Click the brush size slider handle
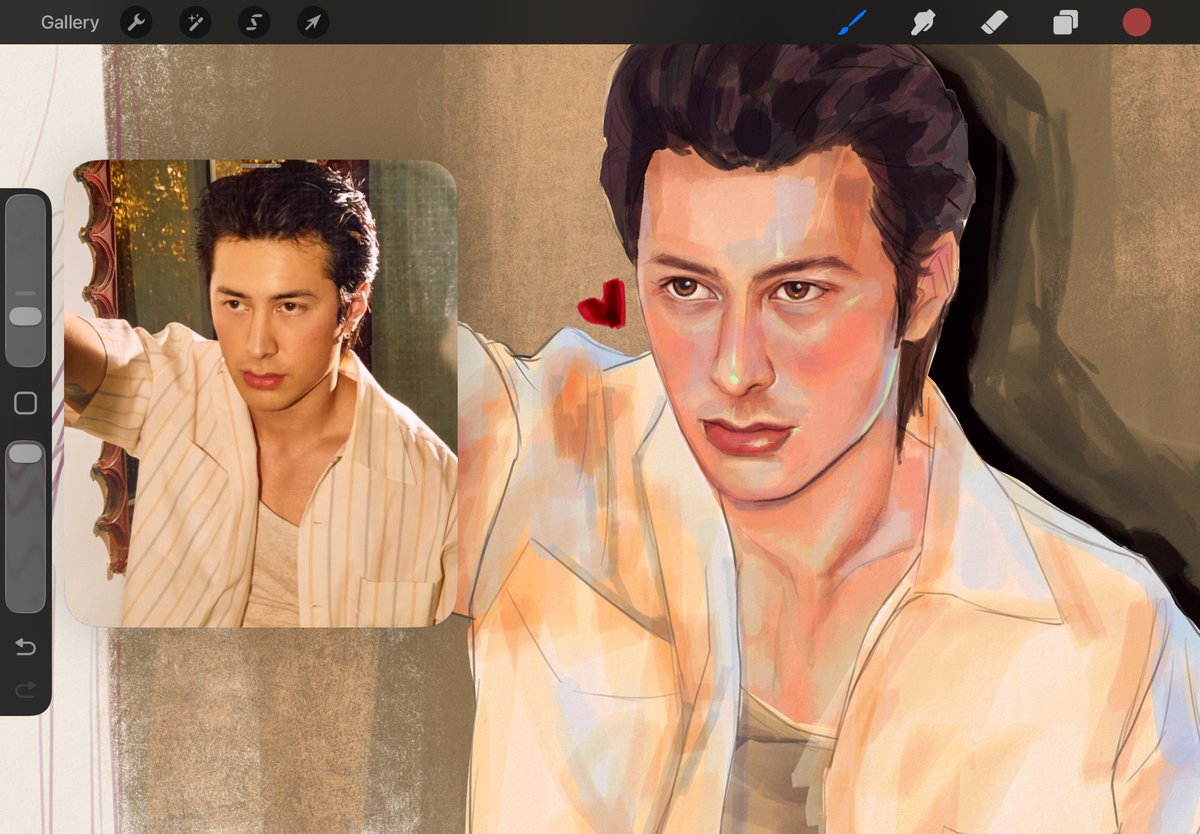 (x=25, y=316)
